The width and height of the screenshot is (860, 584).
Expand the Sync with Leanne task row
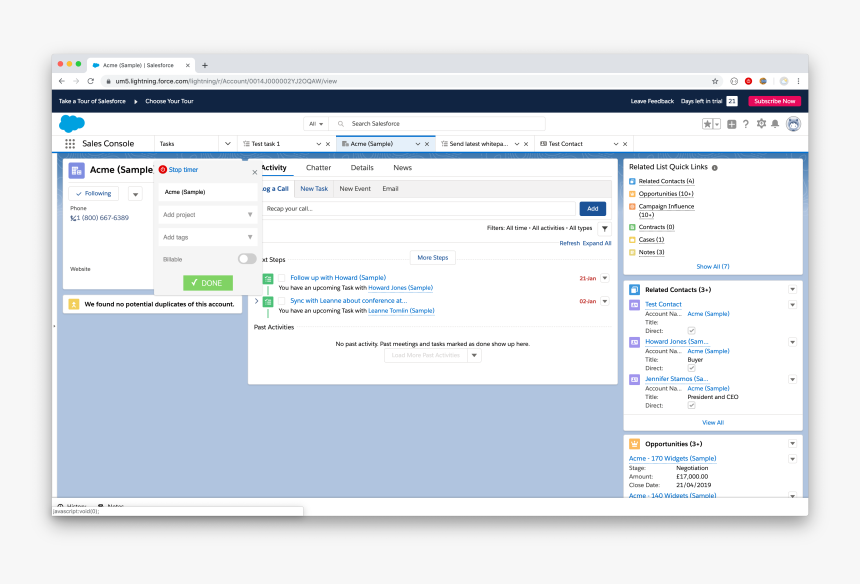[x=257, y=301]
